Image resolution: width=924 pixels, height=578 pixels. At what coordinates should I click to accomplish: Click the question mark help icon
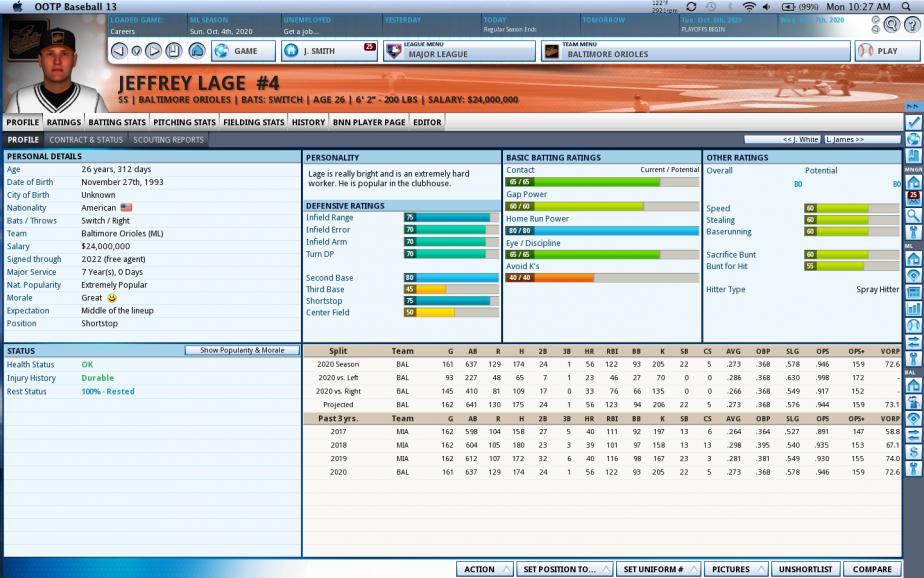coord(913,24)
